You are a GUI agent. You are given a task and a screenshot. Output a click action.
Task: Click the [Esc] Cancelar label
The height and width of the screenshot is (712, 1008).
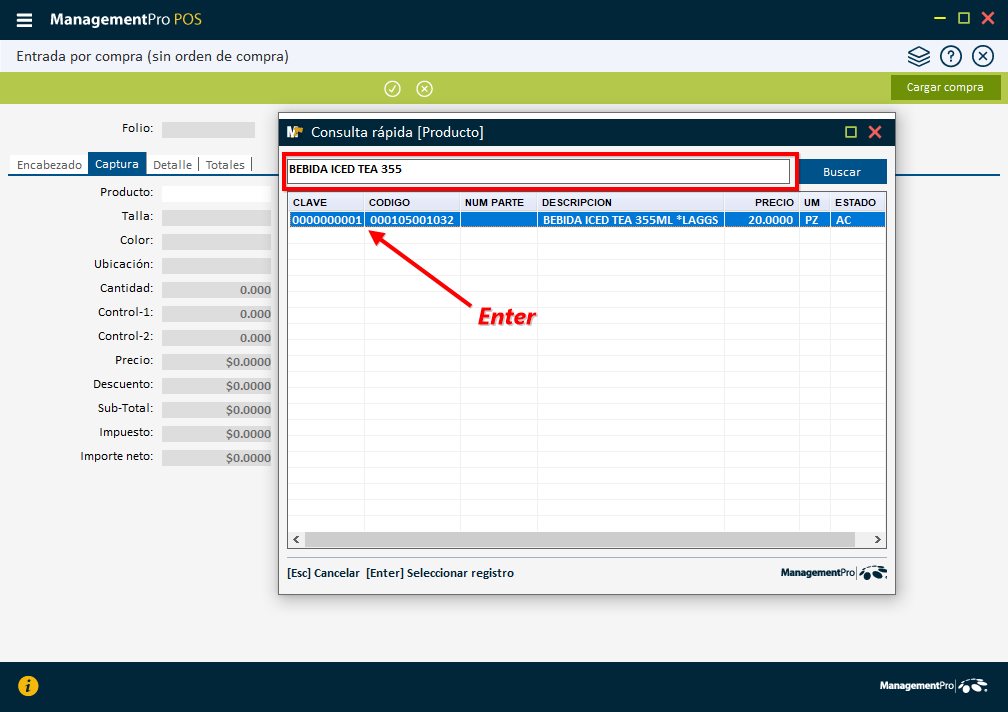point(323,573)
